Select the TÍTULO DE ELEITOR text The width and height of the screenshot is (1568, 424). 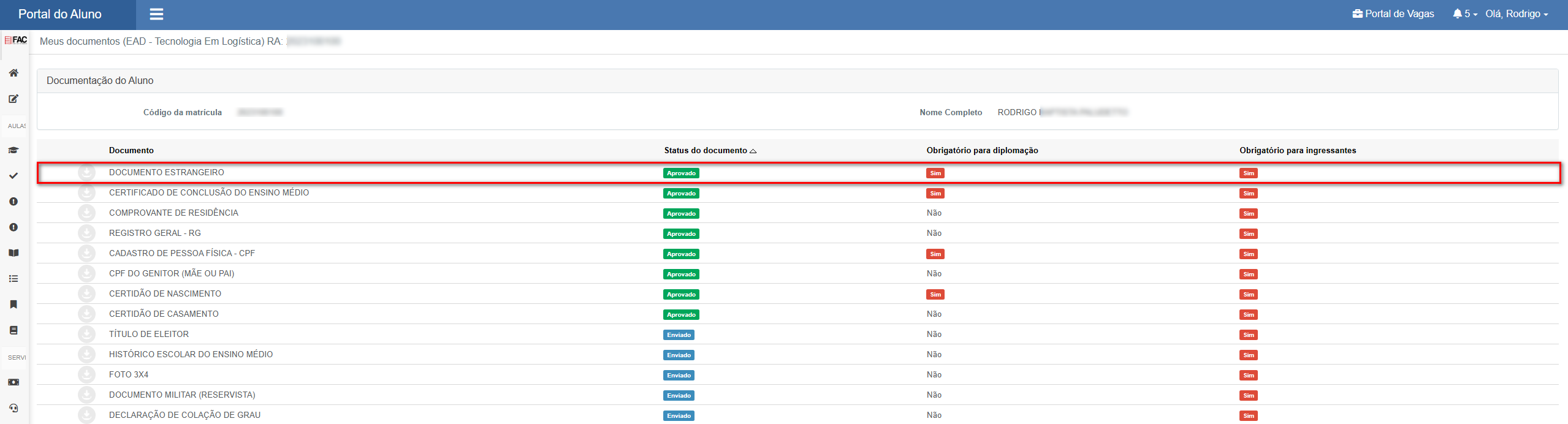149,334
